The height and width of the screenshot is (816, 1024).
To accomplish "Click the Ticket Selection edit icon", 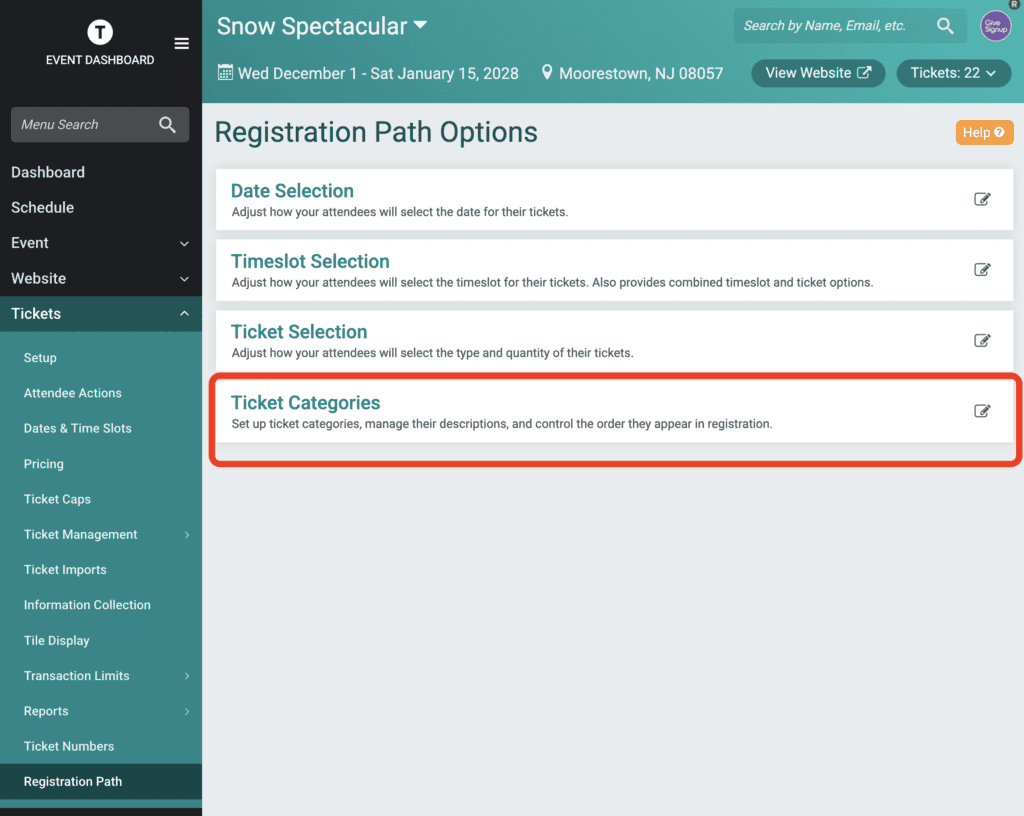I will (x=982, y=340).
